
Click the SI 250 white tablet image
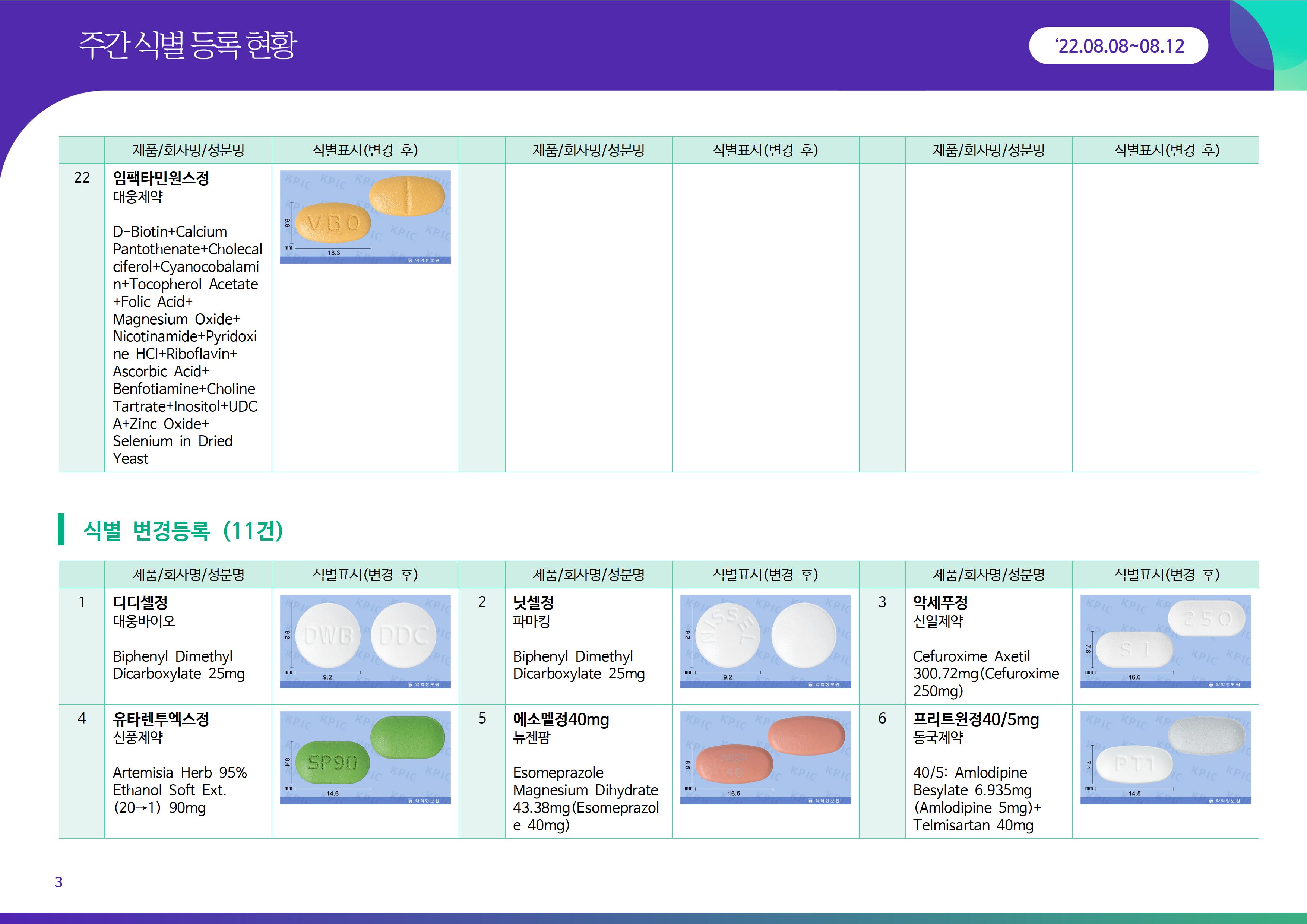coord(1165,641)
